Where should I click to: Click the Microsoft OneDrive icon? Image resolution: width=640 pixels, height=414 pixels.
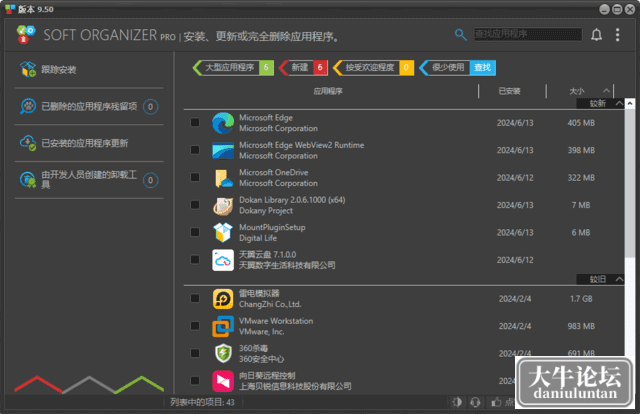click(223, 178)
